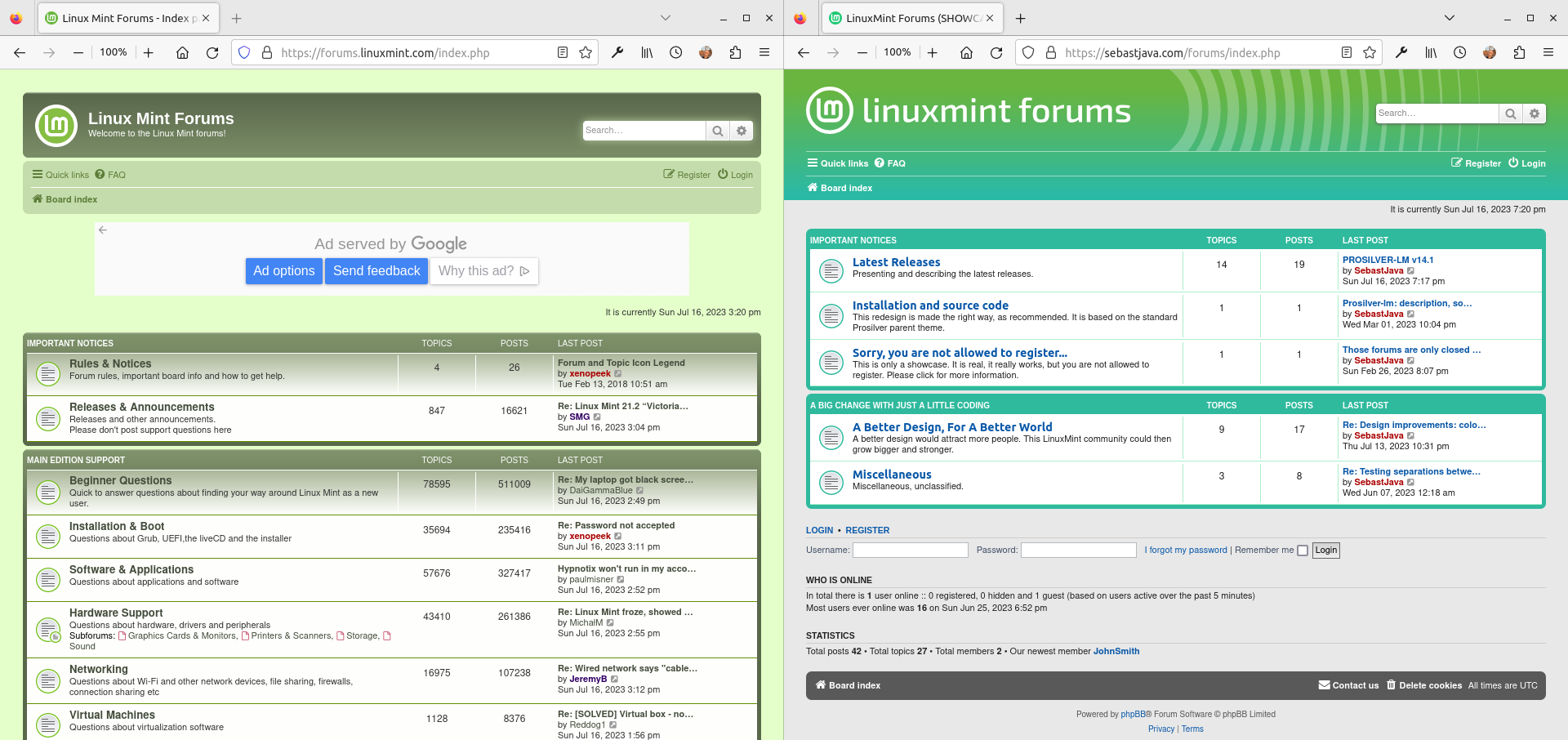Image resolution: width=1568 pixels, height=740 pixels.
Task: Click URL bar in right Firefox window
Action: (1199, 52)
